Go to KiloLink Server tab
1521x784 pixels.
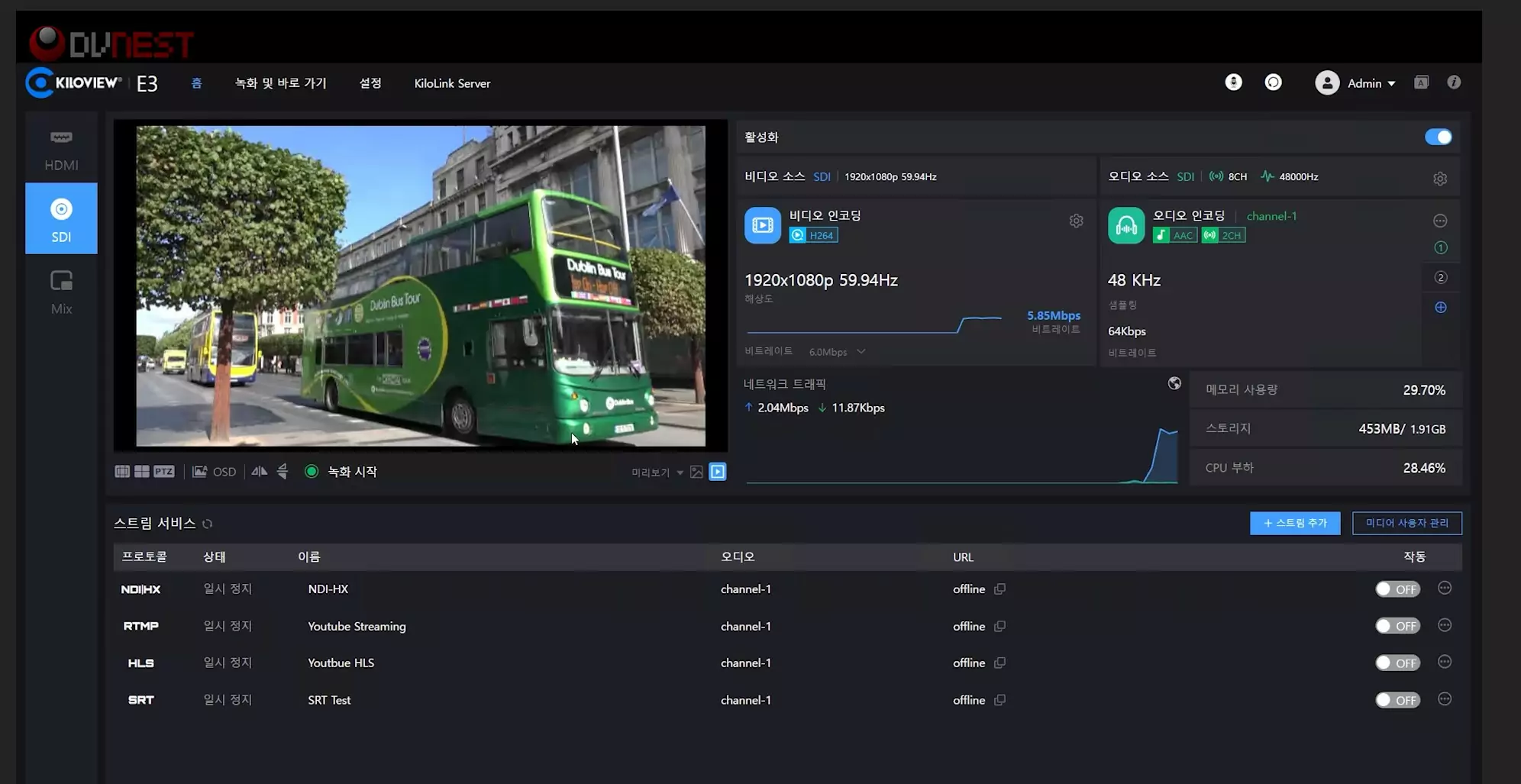tap(452, 83)
